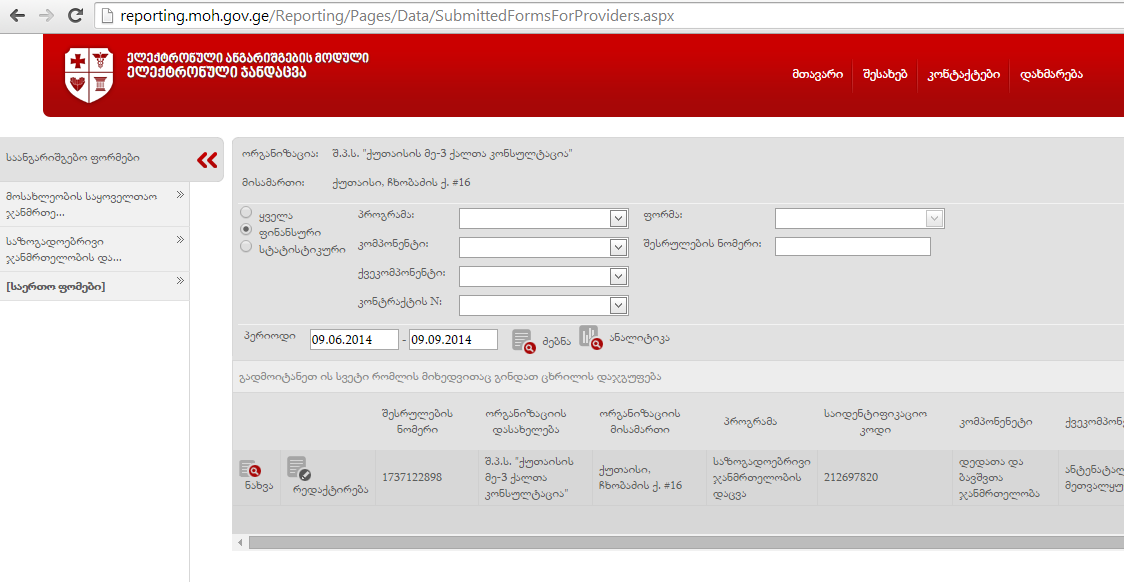Select the ფინანსური radio button

(x=246, y=230)
